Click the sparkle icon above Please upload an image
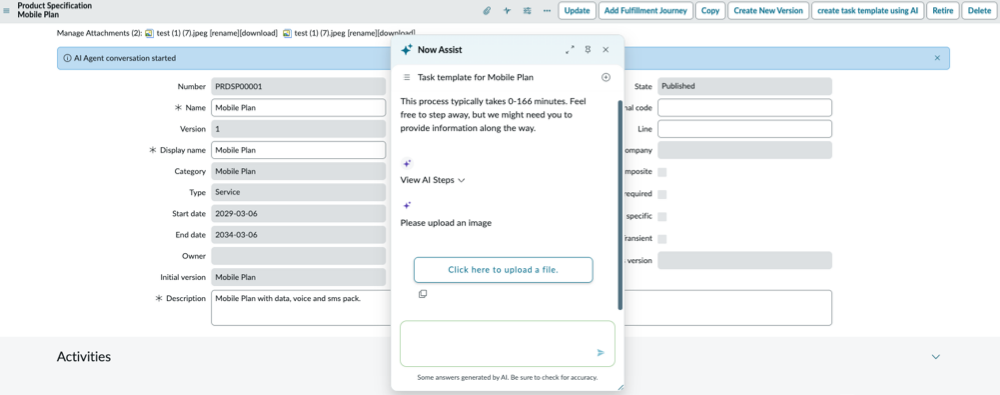 pyautogui.click(x=407, y=205)
